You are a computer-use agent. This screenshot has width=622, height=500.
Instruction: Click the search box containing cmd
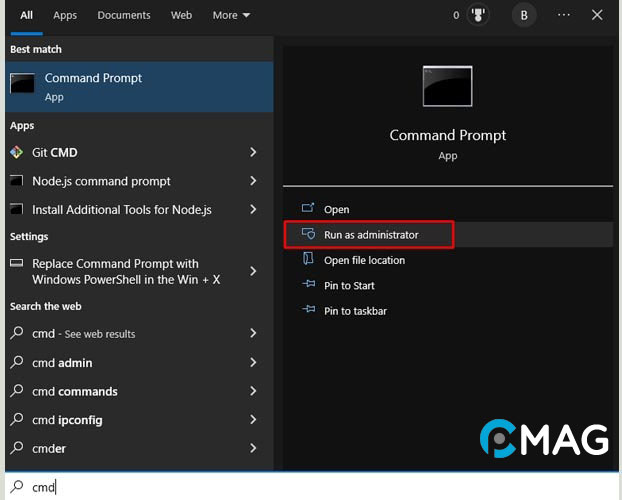pyautogui.click(x=300, y=487)
